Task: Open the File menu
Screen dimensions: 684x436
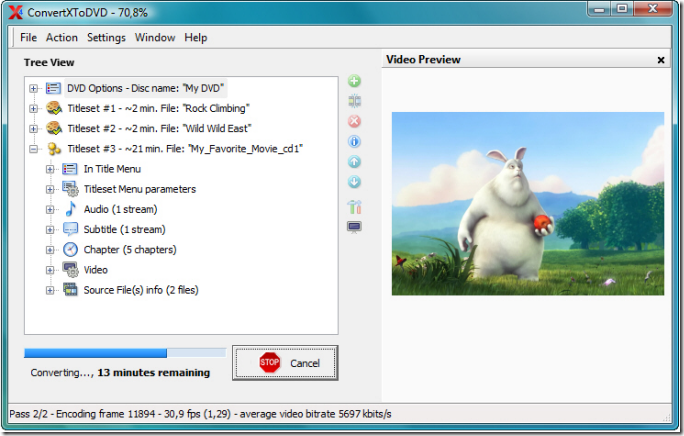Action: [28, 38]
